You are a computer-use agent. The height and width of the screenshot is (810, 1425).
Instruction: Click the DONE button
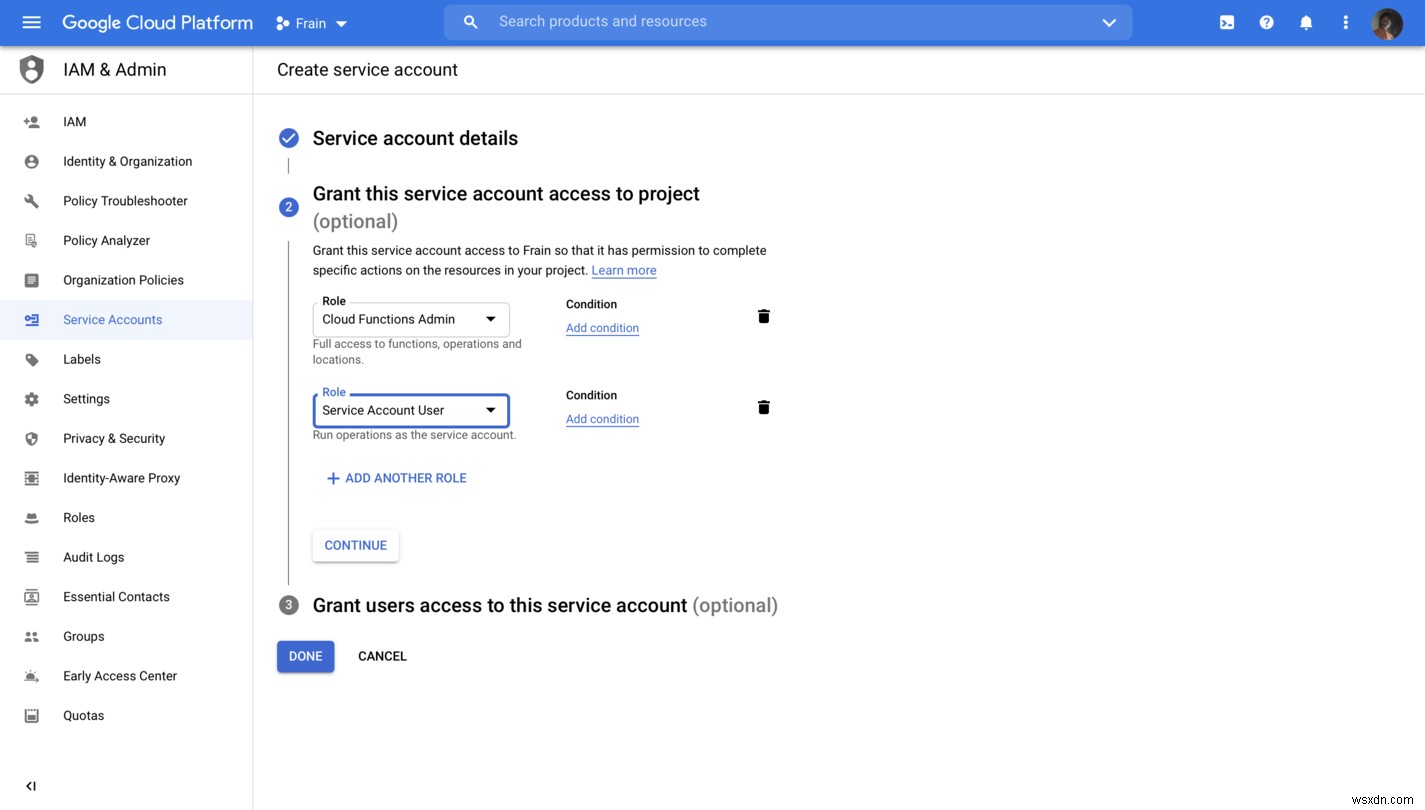pos(305,656)
